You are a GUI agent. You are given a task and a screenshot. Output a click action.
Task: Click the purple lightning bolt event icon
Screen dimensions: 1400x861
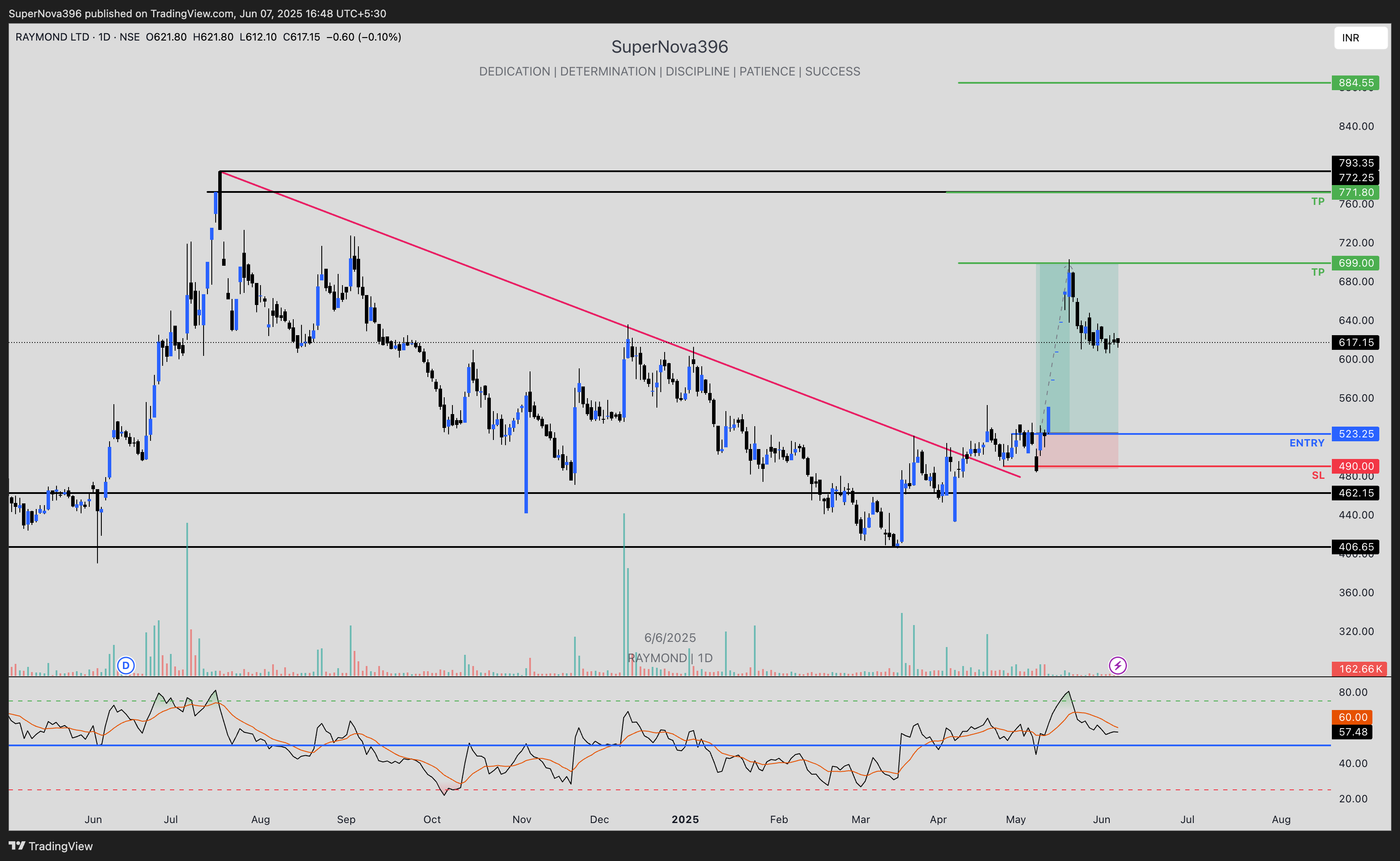tap(1117, 665)
